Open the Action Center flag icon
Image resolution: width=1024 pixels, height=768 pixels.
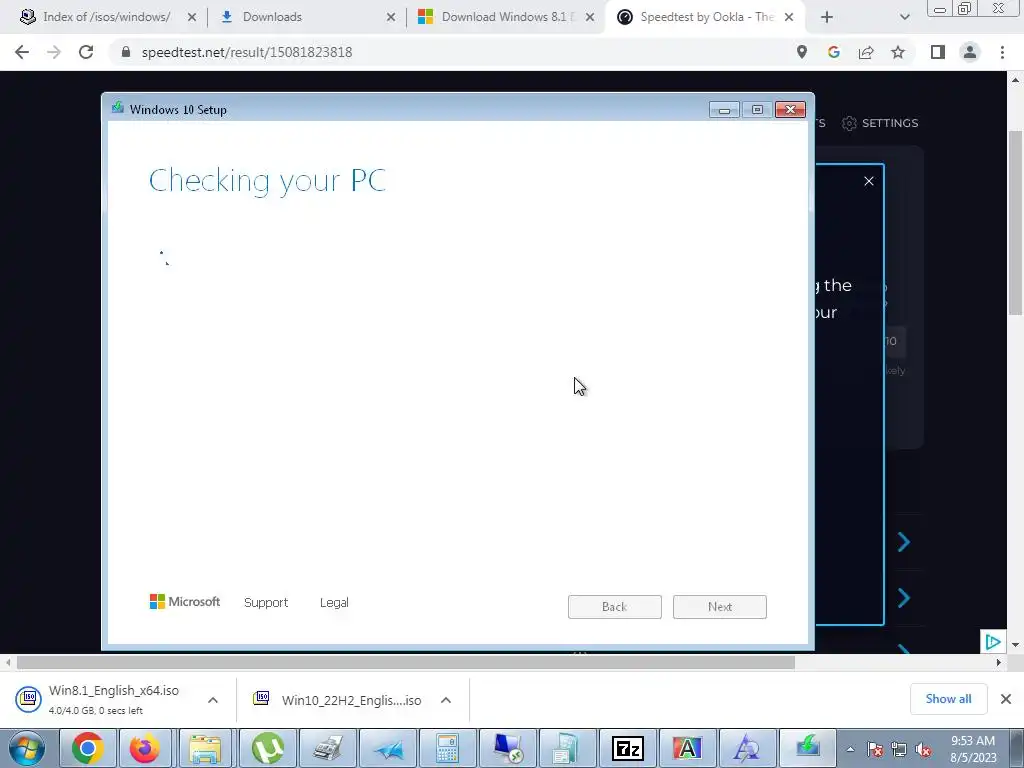[875, 749]
